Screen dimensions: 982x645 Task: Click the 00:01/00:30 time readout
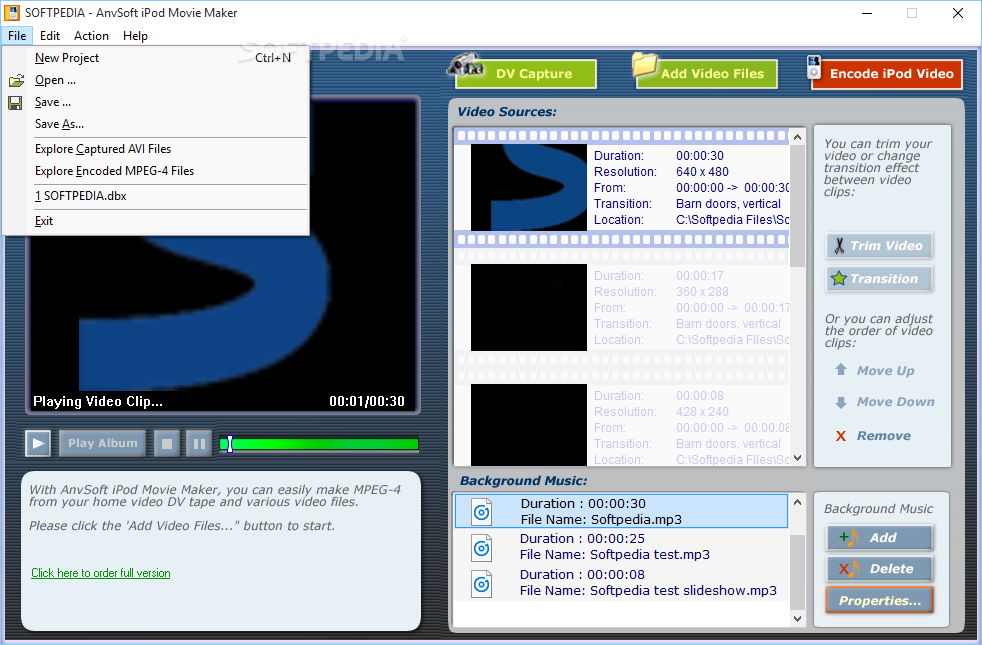pos(367,401)
